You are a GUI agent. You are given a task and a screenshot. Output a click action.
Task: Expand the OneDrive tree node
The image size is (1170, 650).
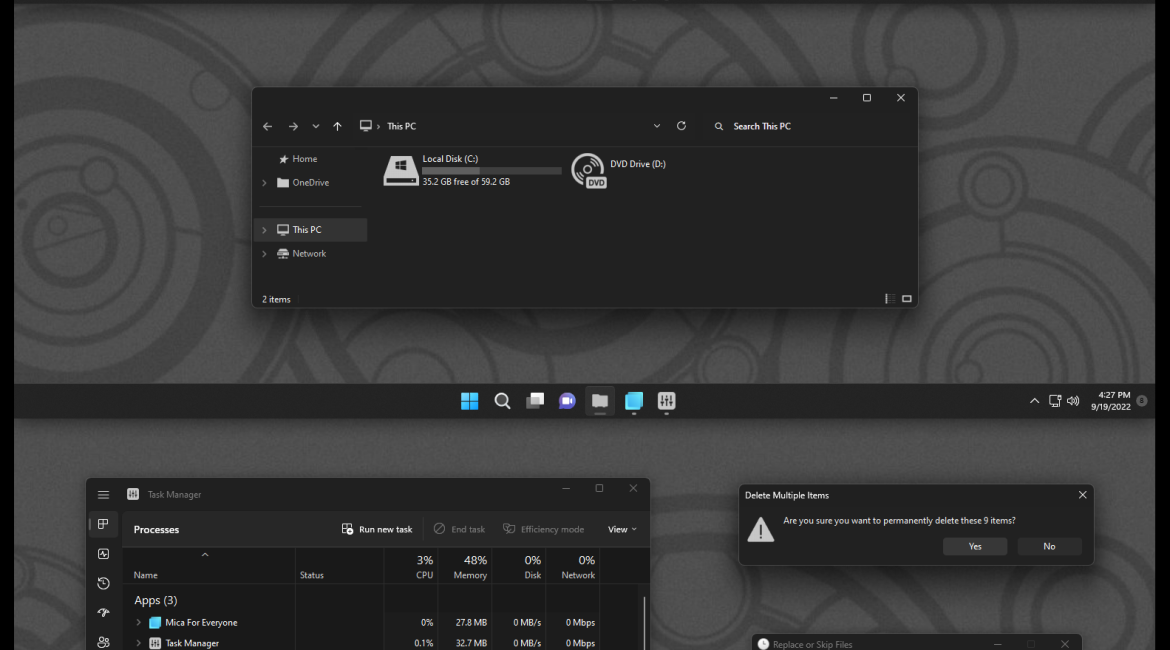[x=264, y=183]
